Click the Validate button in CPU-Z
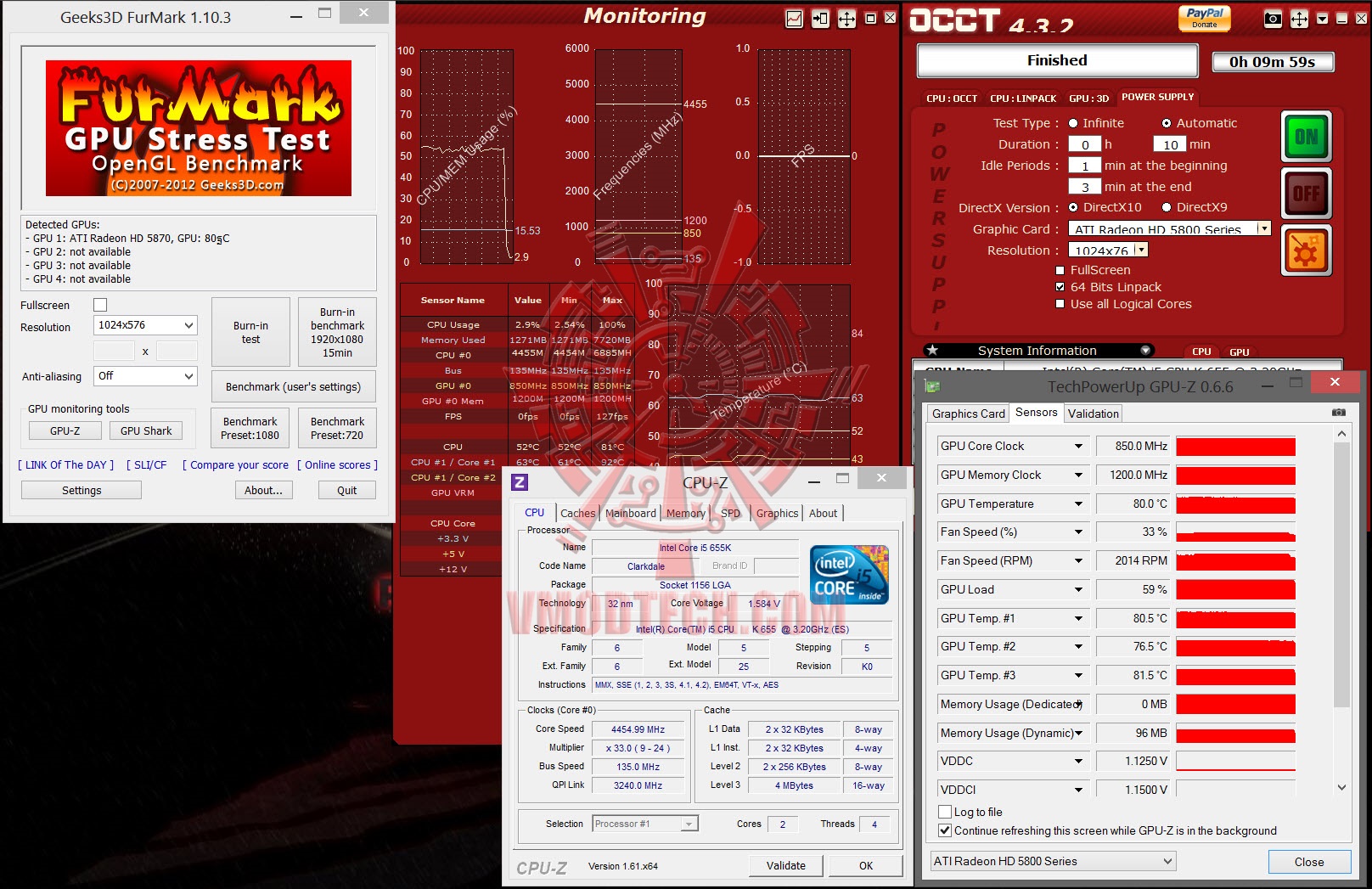The image size is (1372, 889). point(786,865)
